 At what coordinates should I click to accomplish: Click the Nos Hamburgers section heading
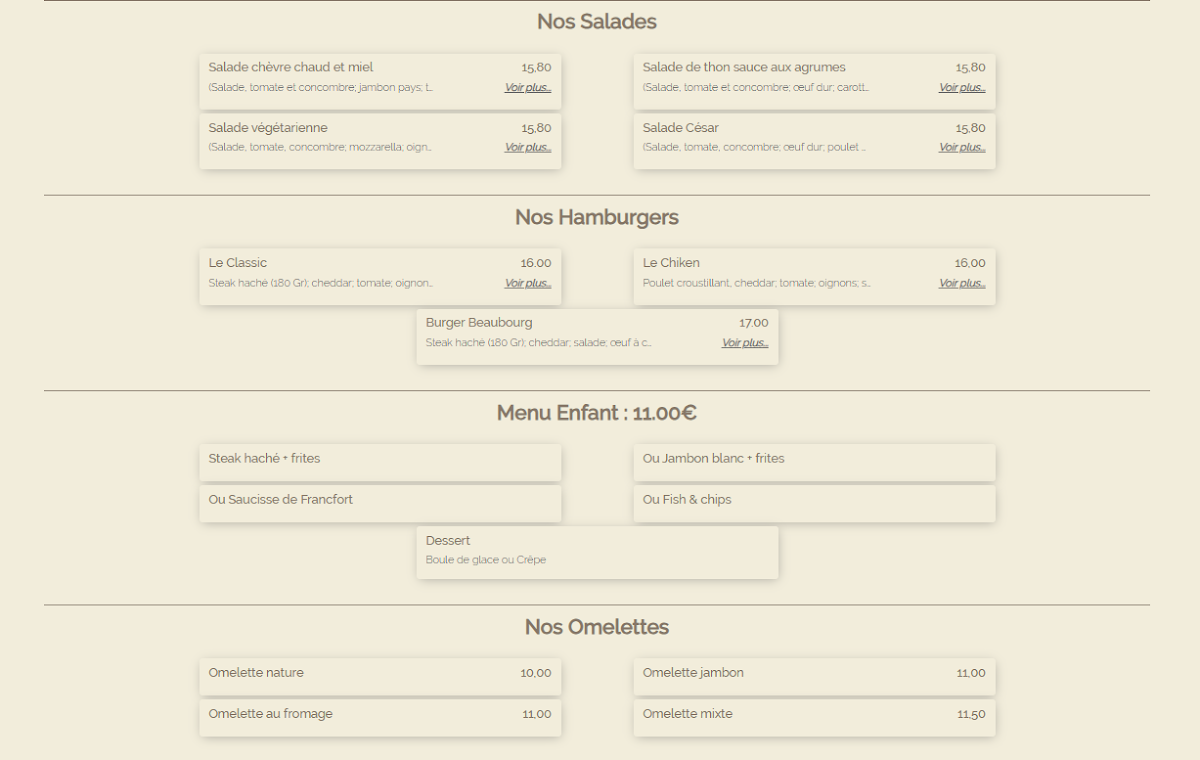click(x=597, y=217)
